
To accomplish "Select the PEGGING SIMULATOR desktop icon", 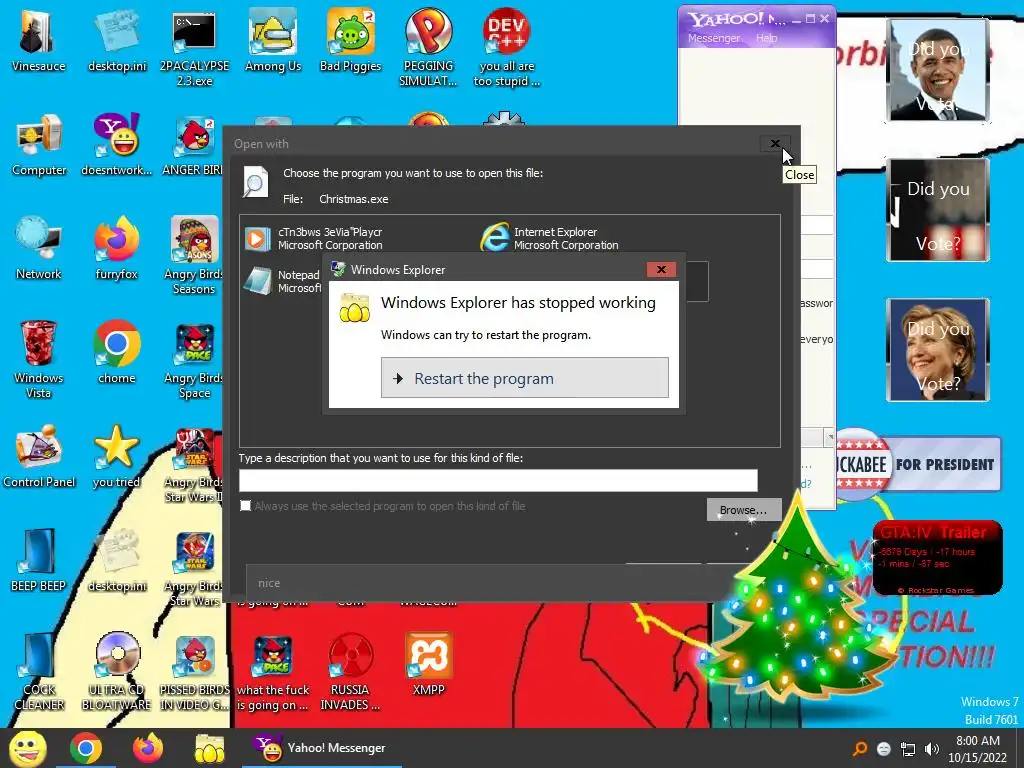I will pyautogui.click(x=428, y=48).
